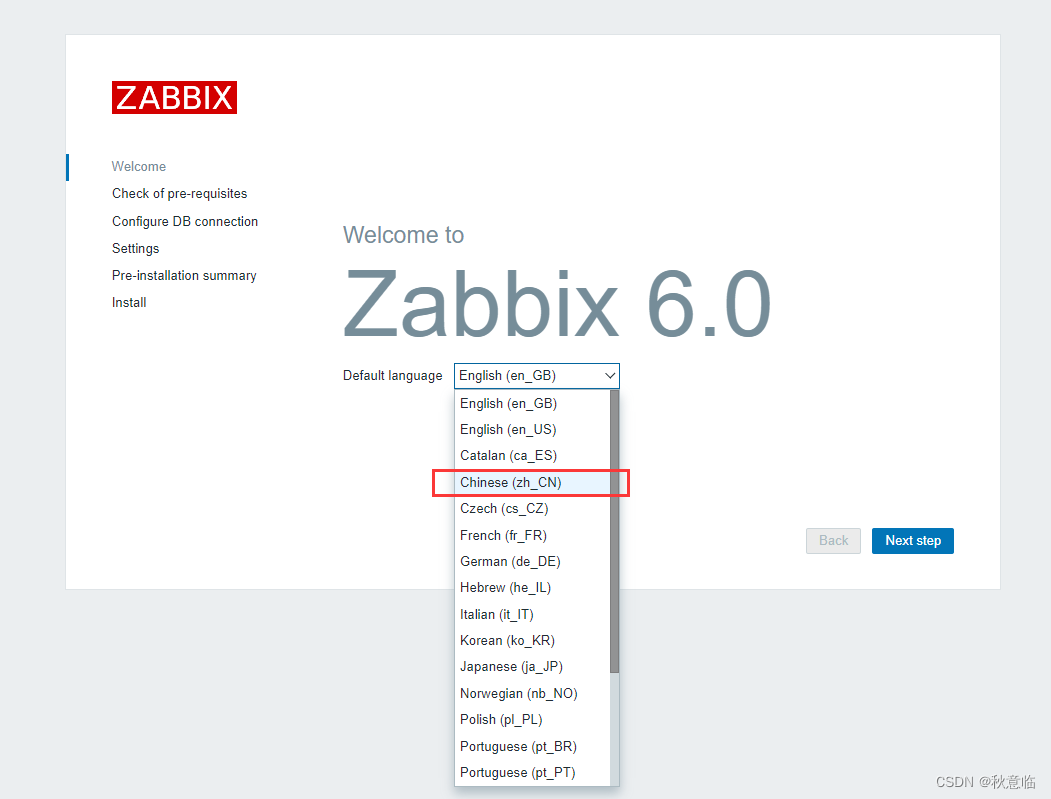
Task: Select the Install step in the sidebar
Action: (x=129, y=302)
